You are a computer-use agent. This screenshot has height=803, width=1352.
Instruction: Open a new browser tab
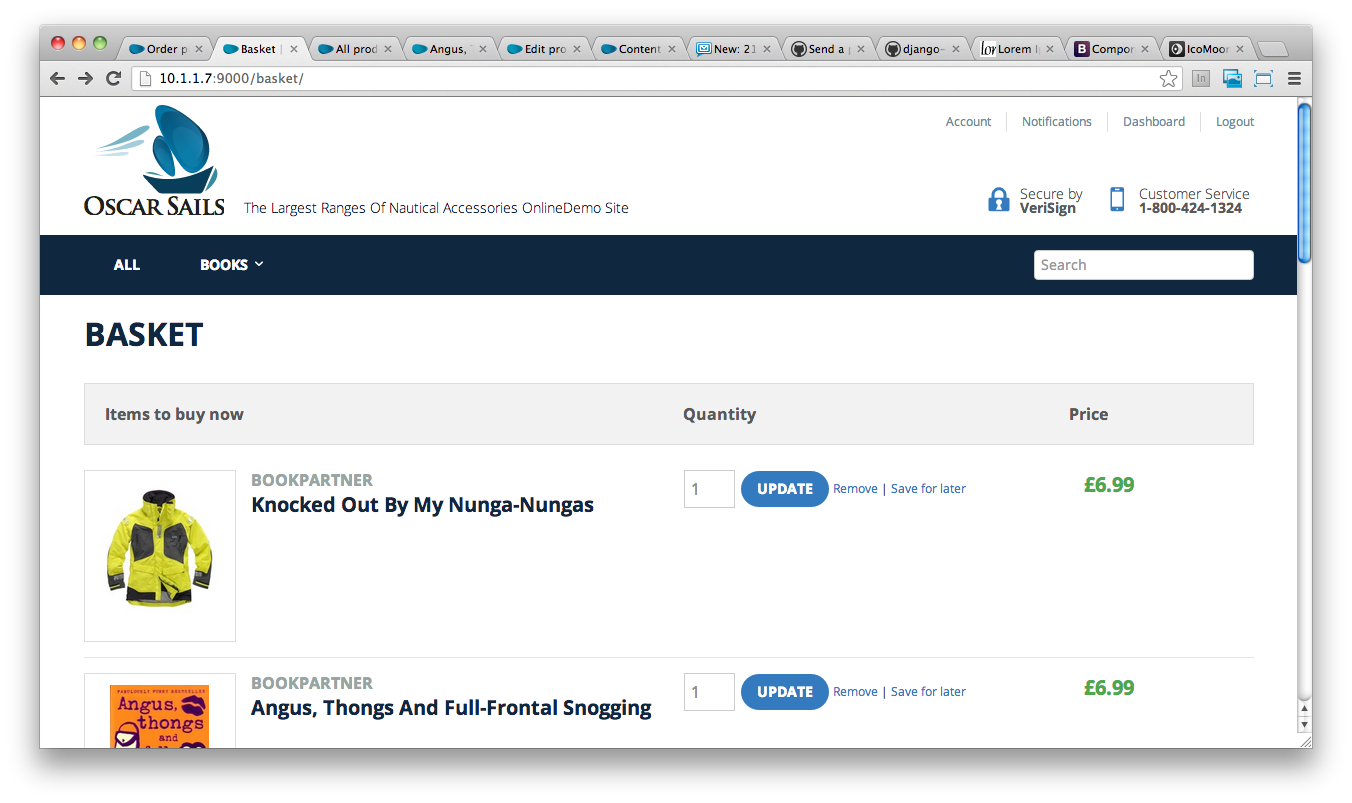(1272, 49)
